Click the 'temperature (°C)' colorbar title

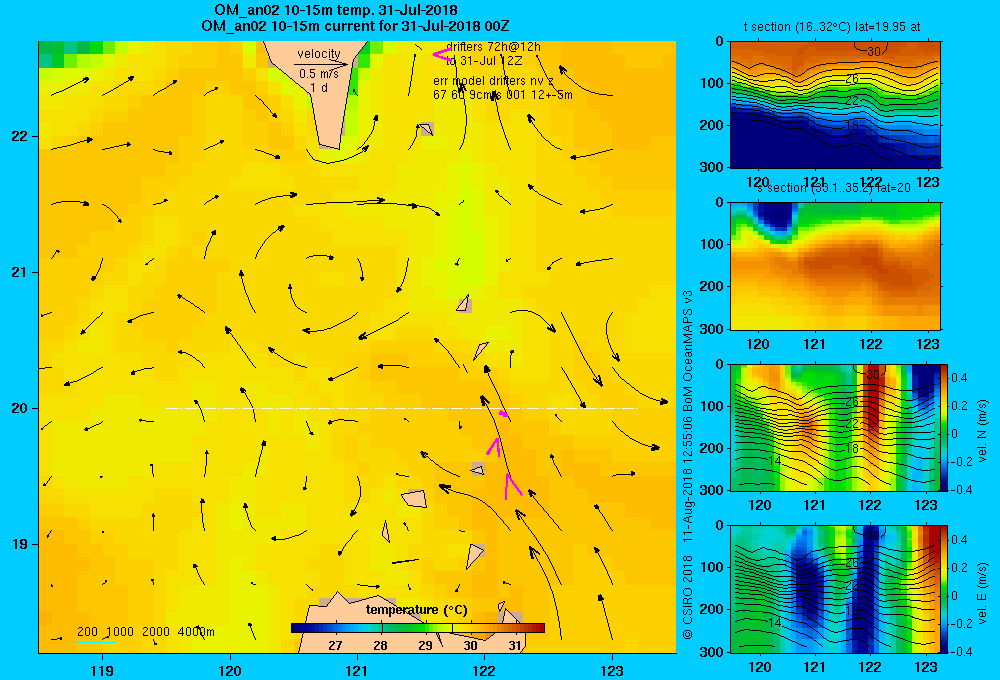point(416,610)
